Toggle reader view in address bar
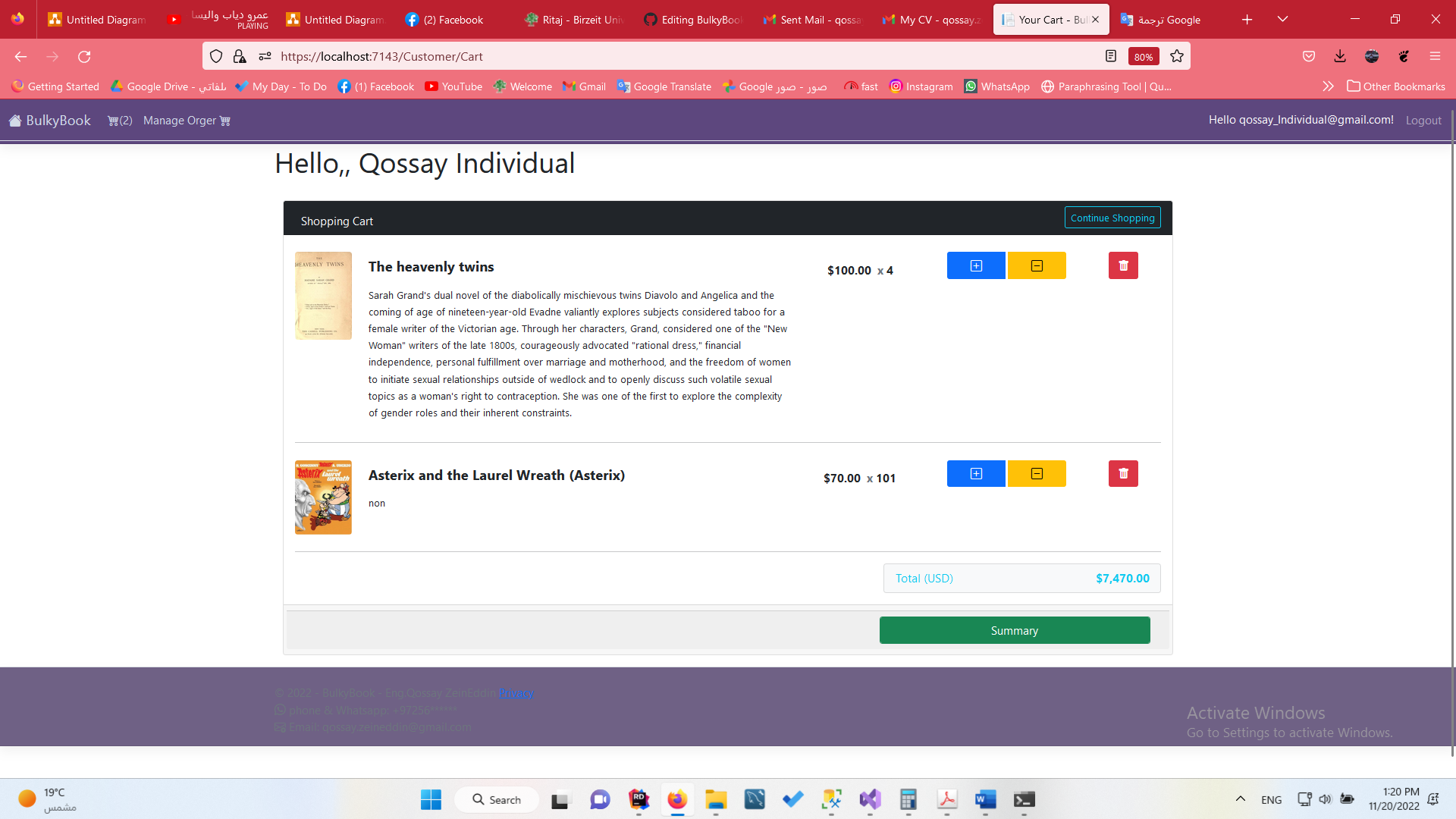 (1111, 56)
